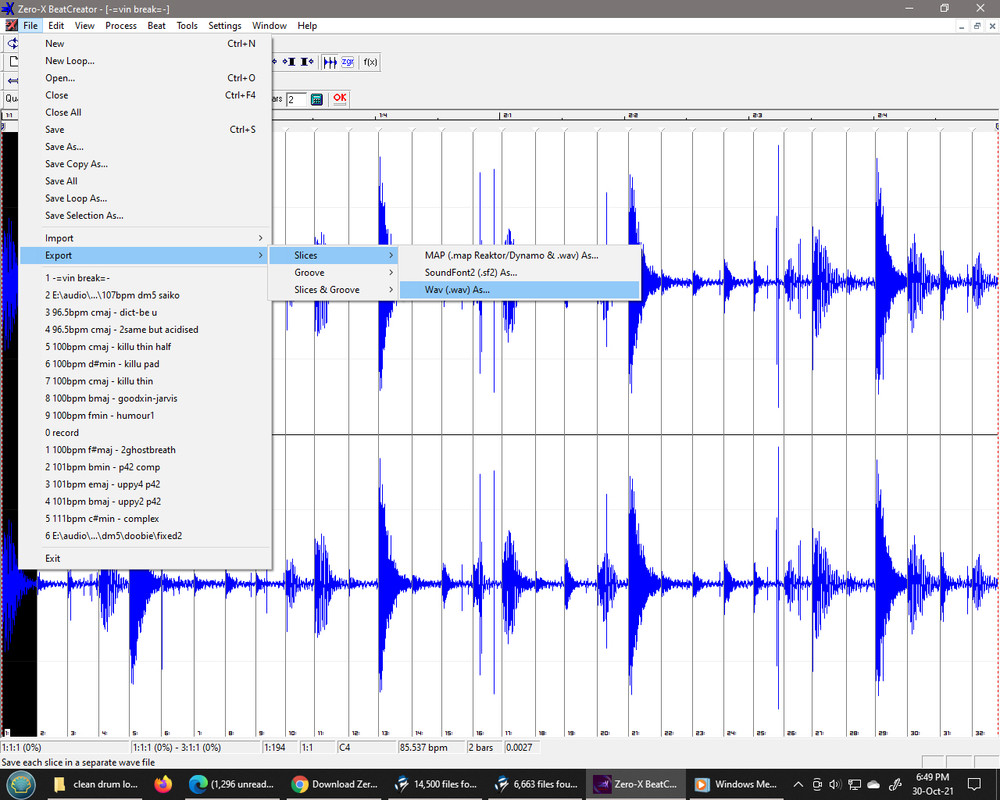Click the marker-left-of-bar toolbar icon
Screen dimensions: 1000x800
289,62
